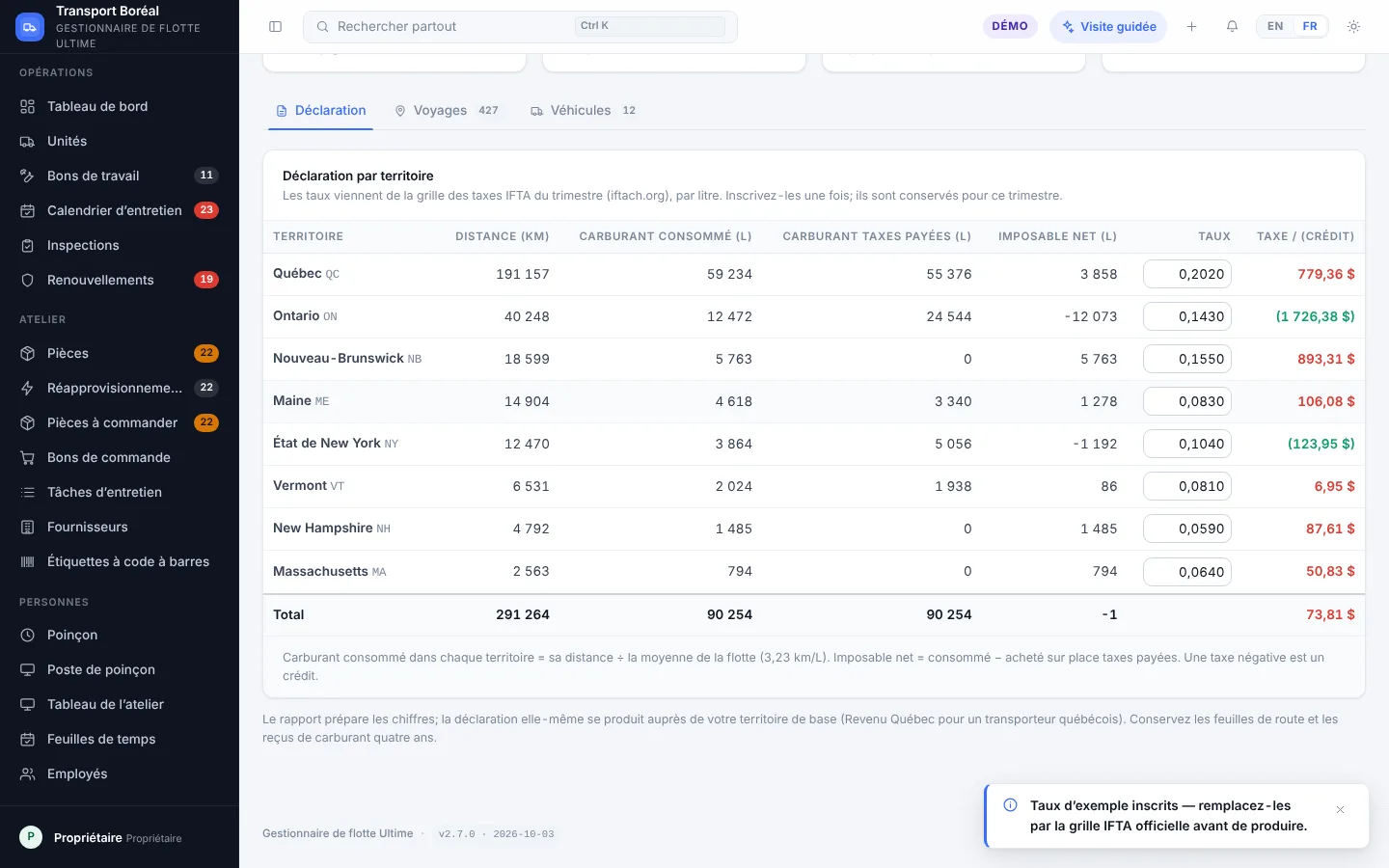This screenshot has height=868, width=1389.
Task: Focus the Rechercher partout search box
Action: tap(520, 27)
